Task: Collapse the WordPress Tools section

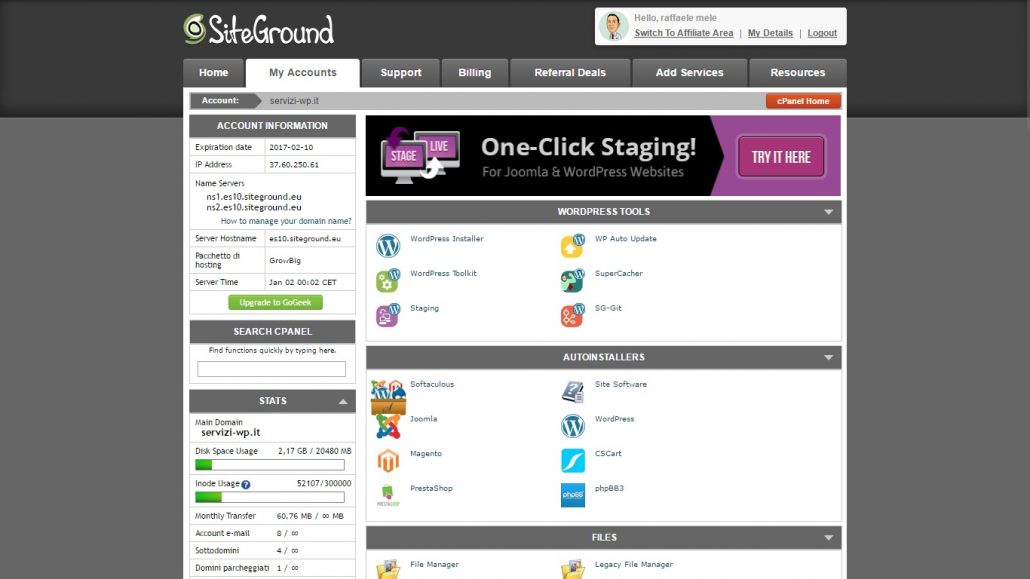Action: [x=828, y=212]
